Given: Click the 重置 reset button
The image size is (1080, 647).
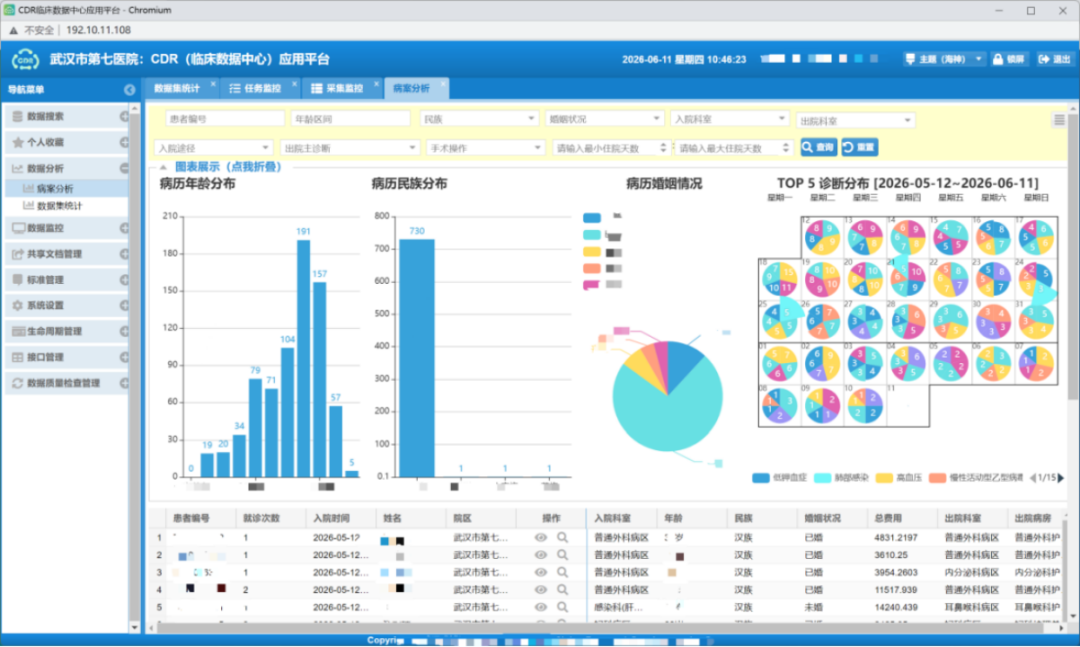Looking at the screenshot, I should 859,147.
